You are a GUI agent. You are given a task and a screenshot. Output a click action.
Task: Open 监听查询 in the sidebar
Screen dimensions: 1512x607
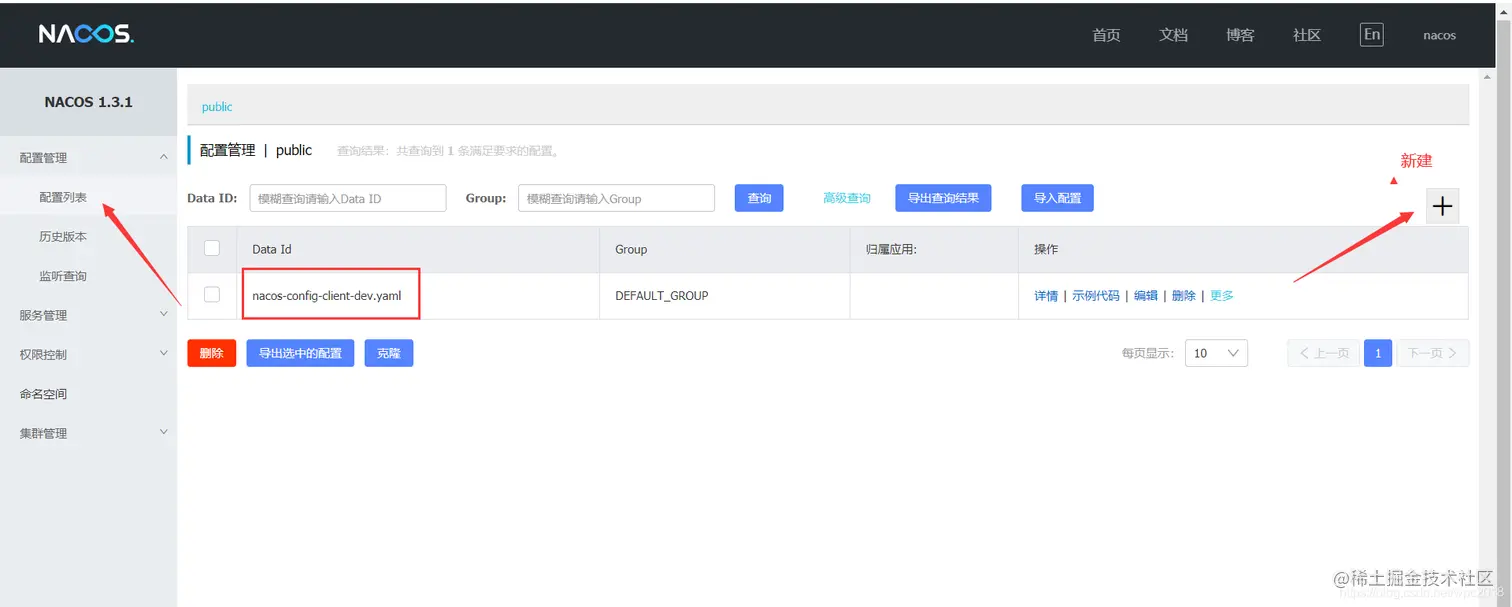tap(63, 276)
